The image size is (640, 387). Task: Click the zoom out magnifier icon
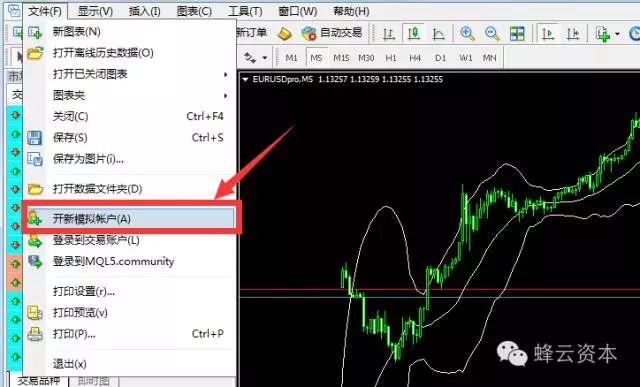(492, 33)
